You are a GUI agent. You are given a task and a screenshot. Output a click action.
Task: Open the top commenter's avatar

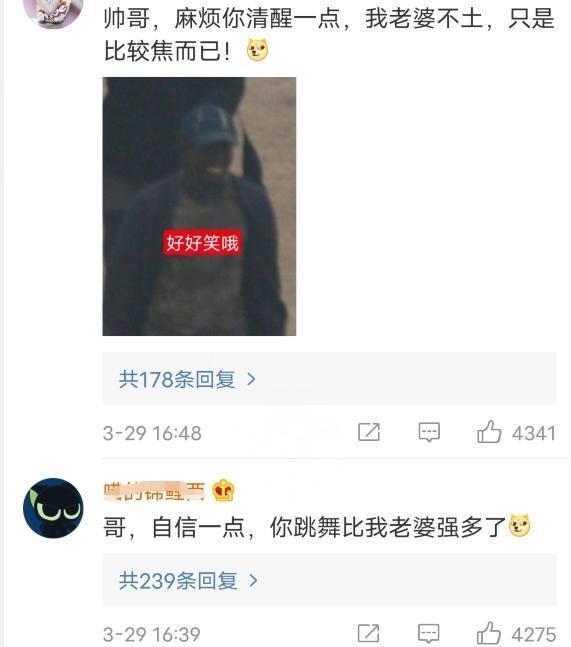tap(53, 10)
